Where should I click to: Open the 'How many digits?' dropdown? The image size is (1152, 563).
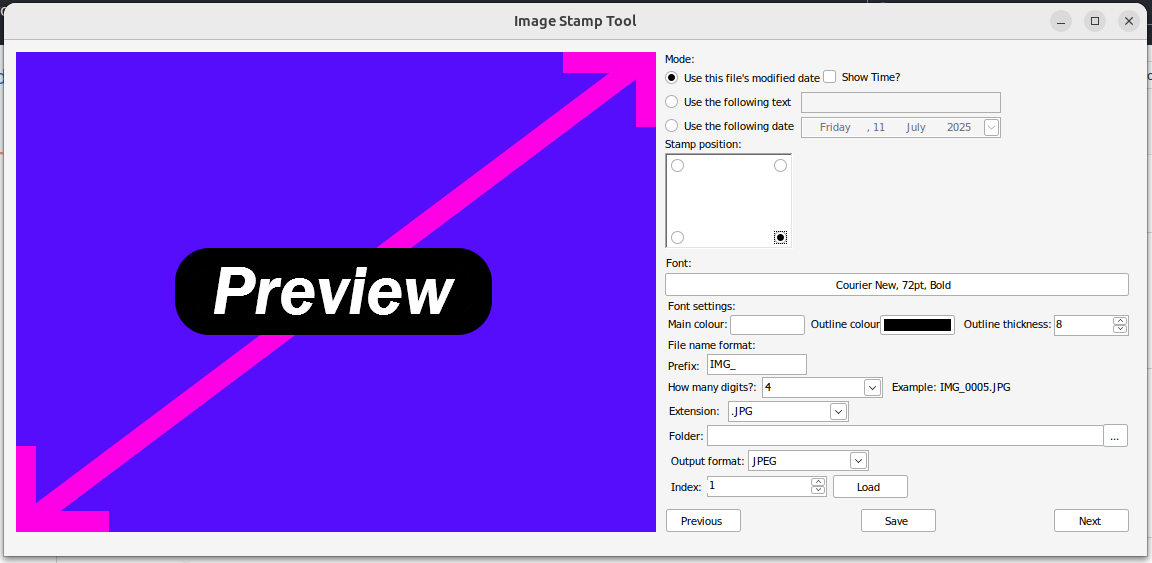(873, 387)
